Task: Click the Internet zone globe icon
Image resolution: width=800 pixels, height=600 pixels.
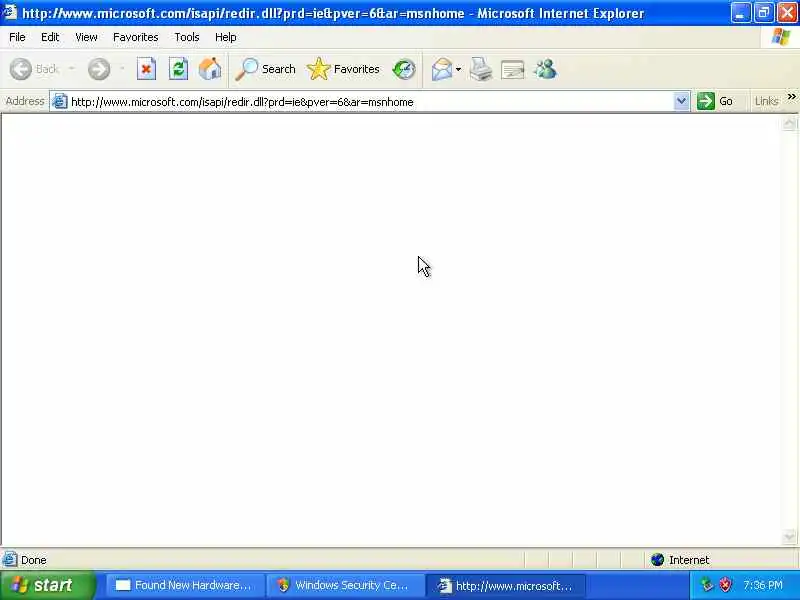Action: point(658,560)
